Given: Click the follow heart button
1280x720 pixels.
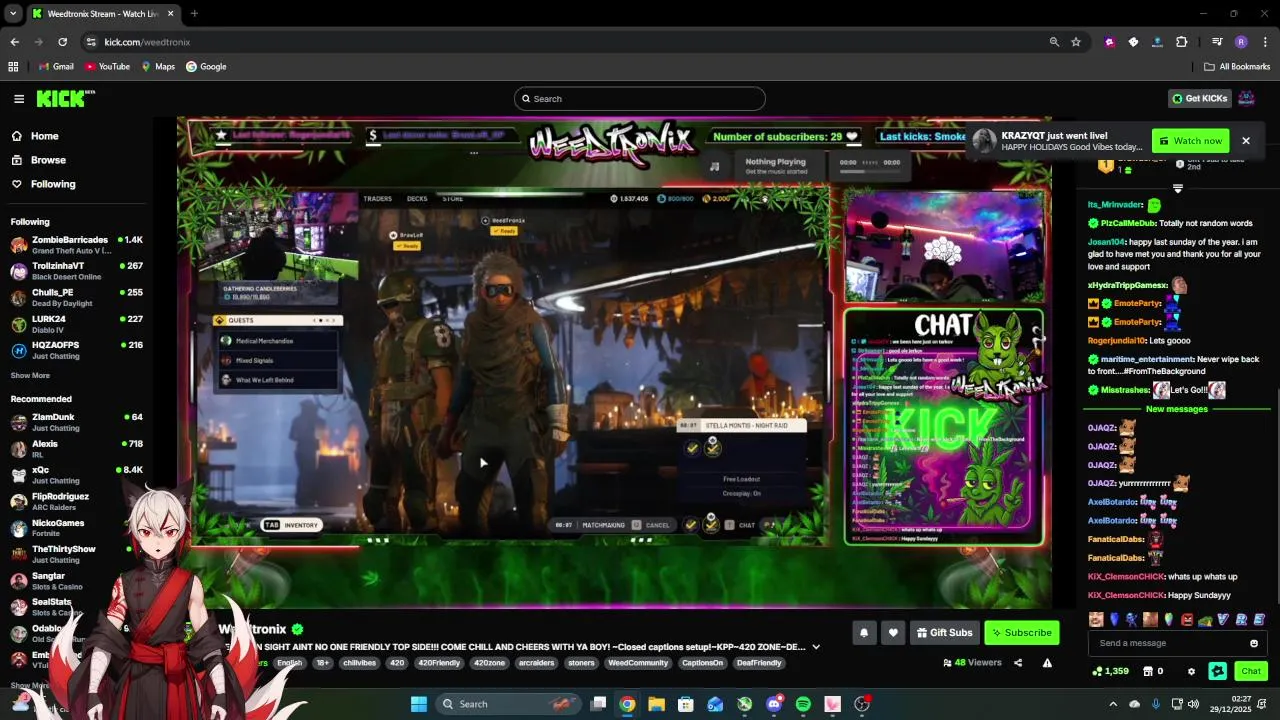Looking at the screenshot, I should pyautogui.click(x=893, y=632).
